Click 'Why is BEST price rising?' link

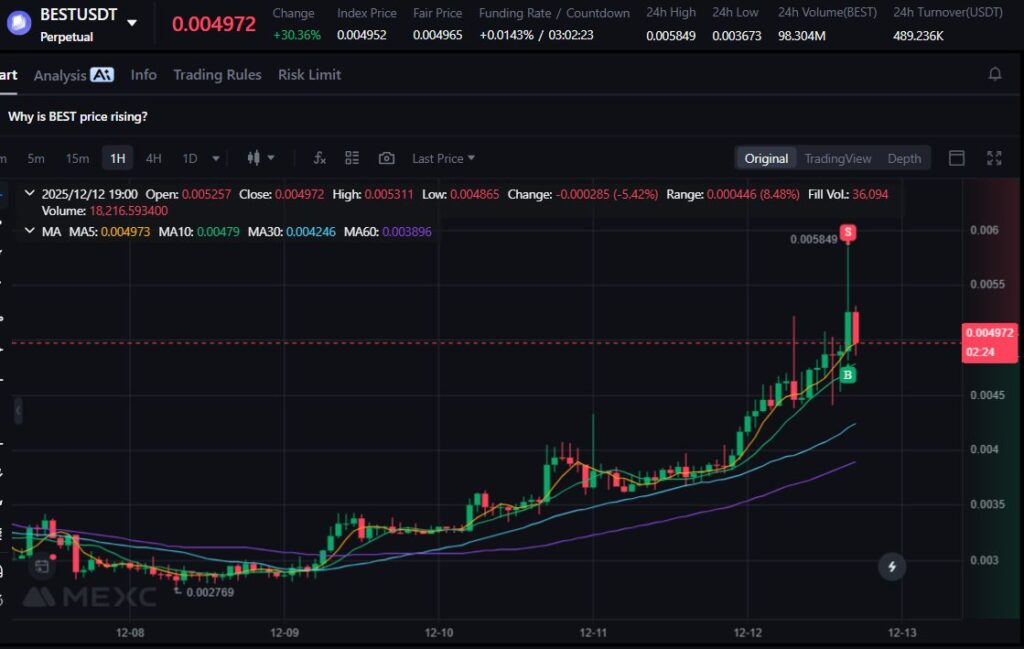click(78, 116)
